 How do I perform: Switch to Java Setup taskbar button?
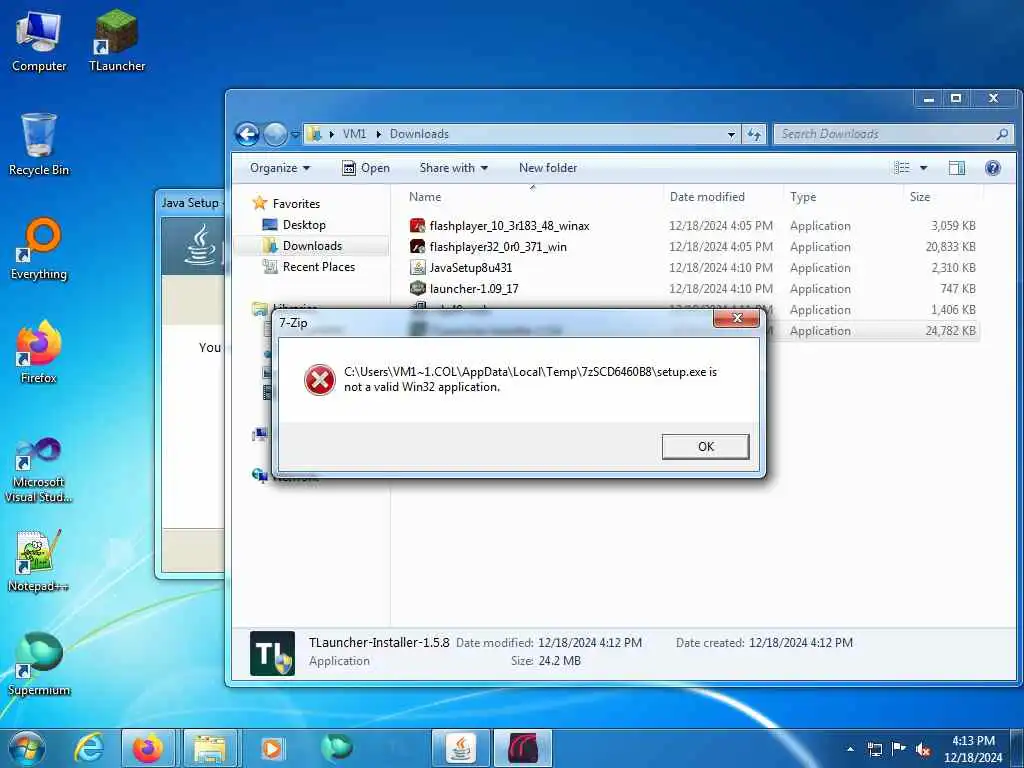(x=460, y=748)
